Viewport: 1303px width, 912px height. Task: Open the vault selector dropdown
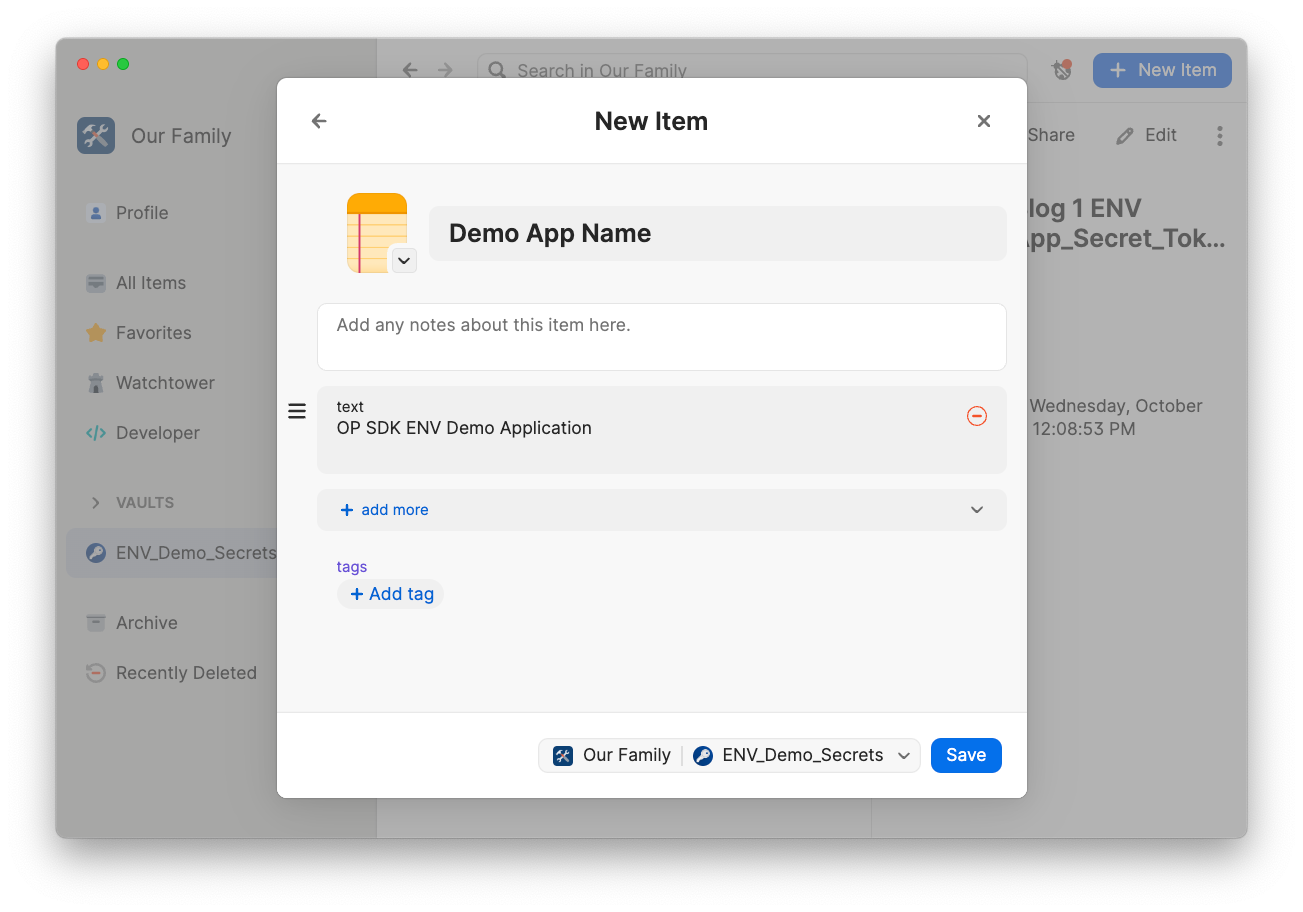coord(904,755)
